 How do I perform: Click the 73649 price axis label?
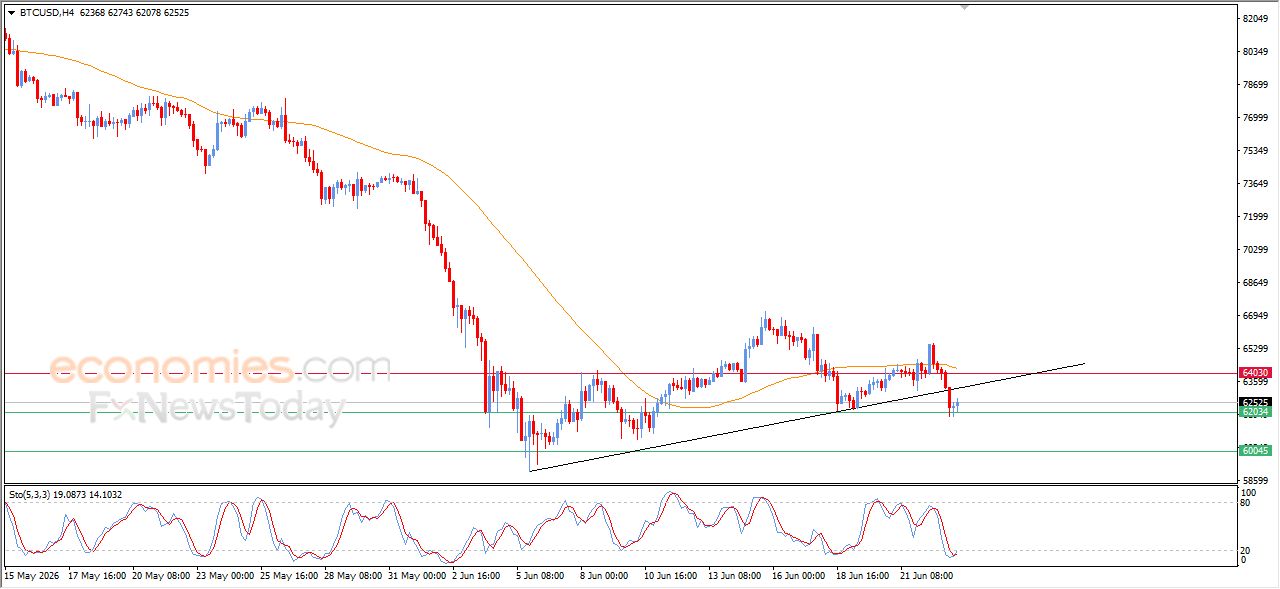point(1256,183)
